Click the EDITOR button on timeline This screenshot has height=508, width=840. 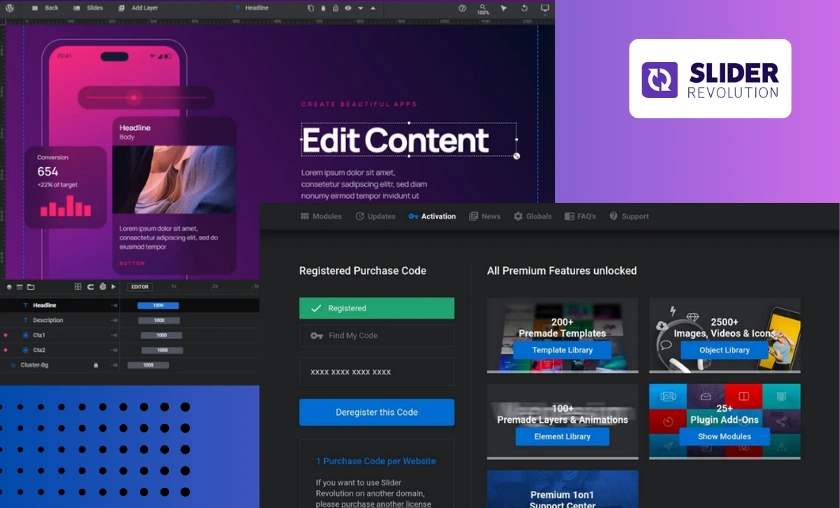(140, 287)
